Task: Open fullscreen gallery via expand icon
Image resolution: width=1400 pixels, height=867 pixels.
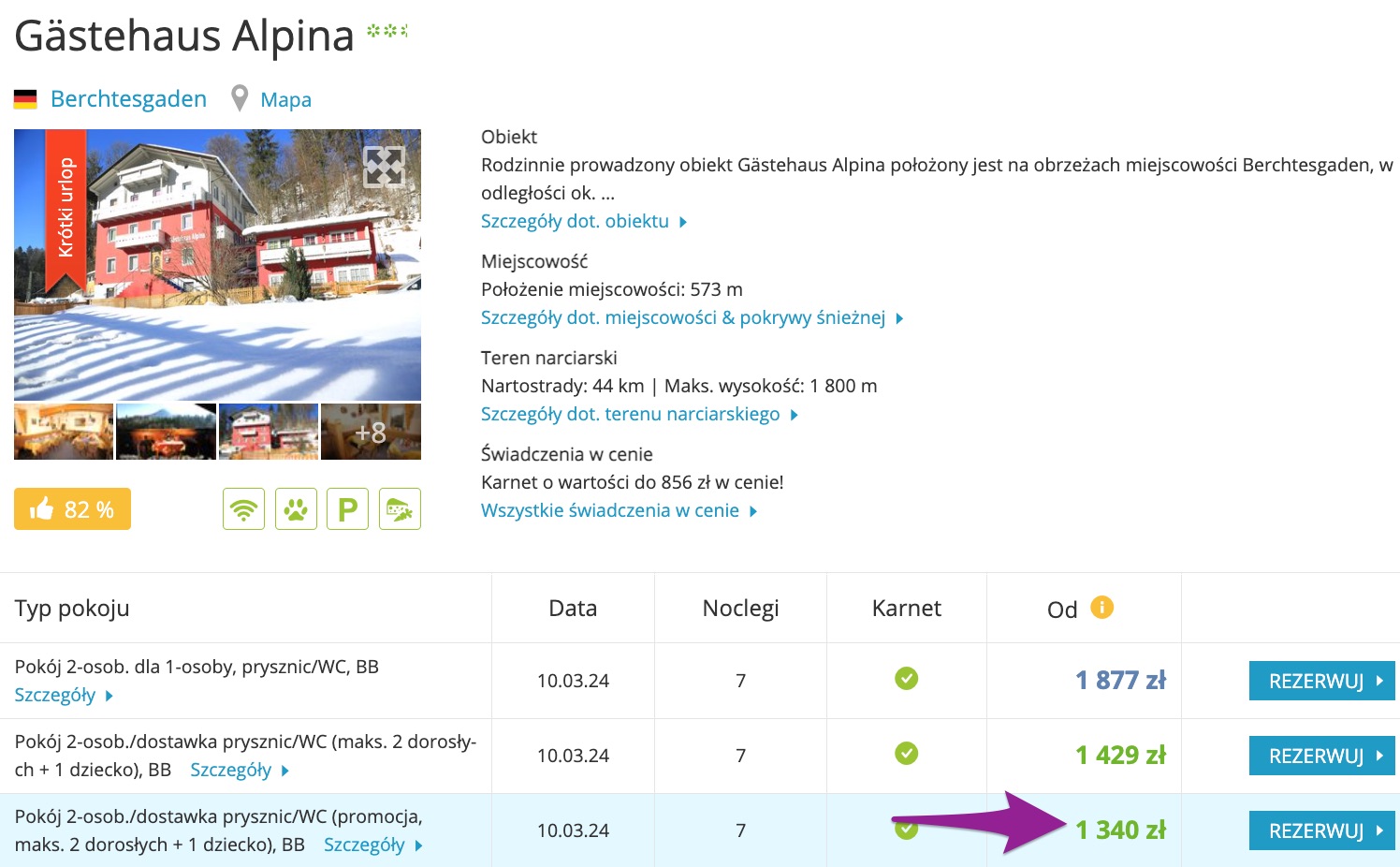Action: pos(384,167)
